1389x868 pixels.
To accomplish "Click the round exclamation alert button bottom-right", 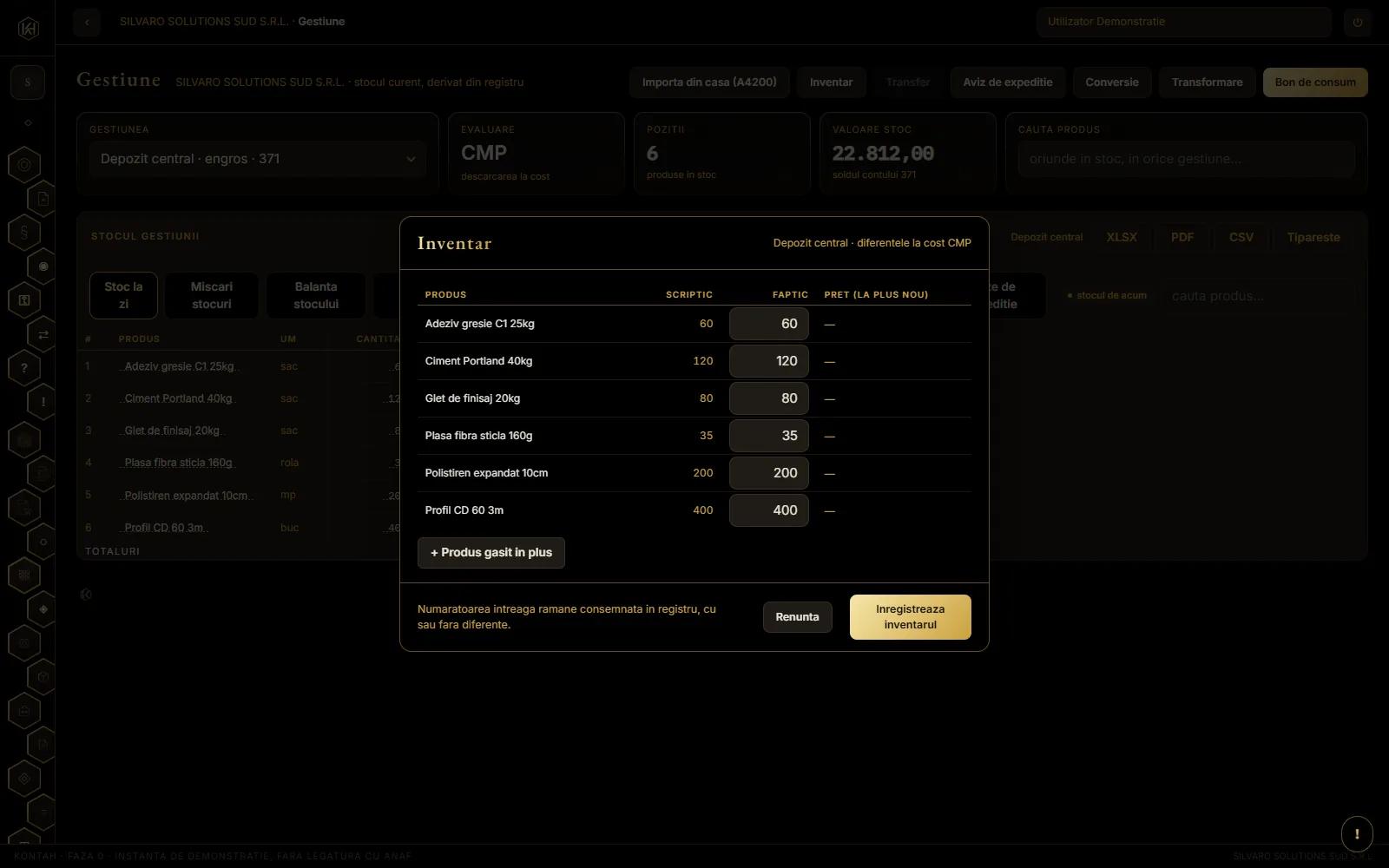I will click(1357, 834).
